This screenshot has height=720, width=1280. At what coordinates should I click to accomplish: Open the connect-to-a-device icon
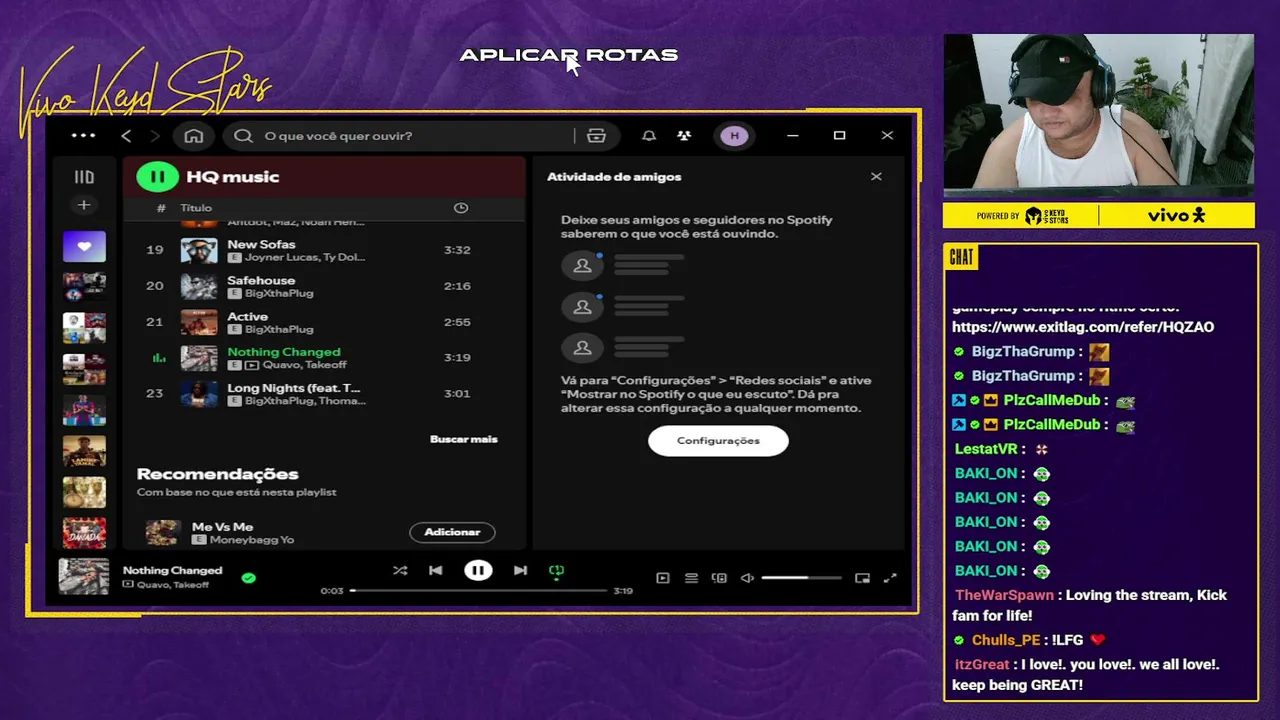(719, 578)
